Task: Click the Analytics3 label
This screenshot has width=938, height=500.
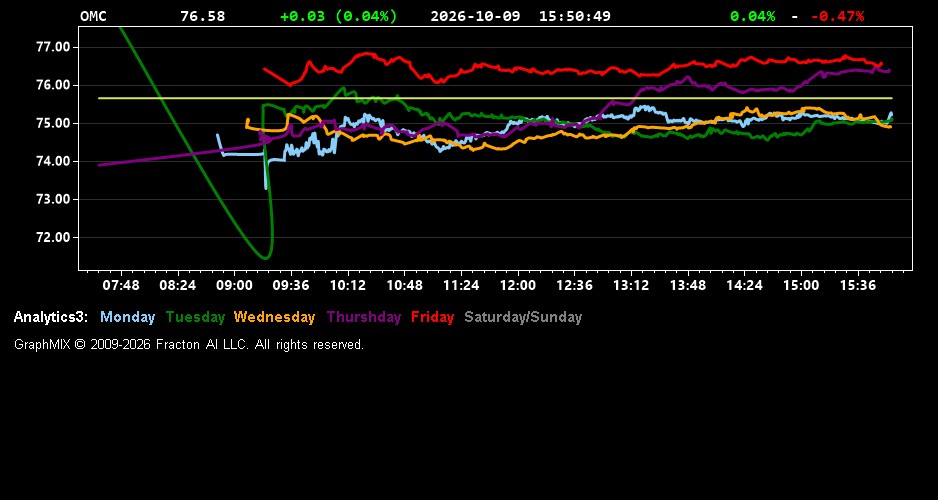Action: tap(51, 317)
